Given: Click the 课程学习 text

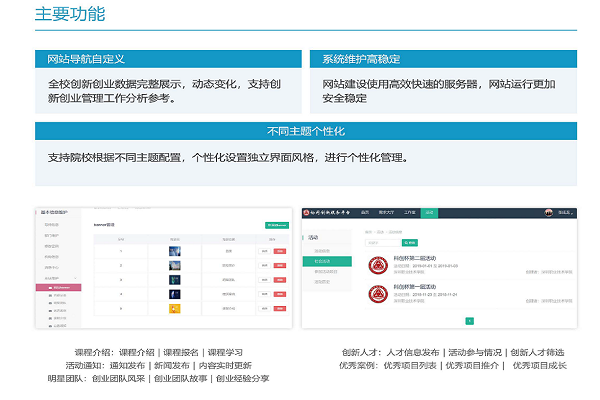Looking at the screenshot, I should [x=225, y=352].
